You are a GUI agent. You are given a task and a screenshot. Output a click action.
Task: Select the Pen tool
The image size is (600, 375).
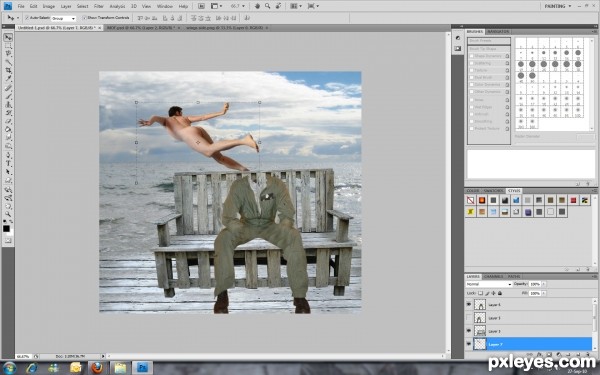(x=8, y=155)
